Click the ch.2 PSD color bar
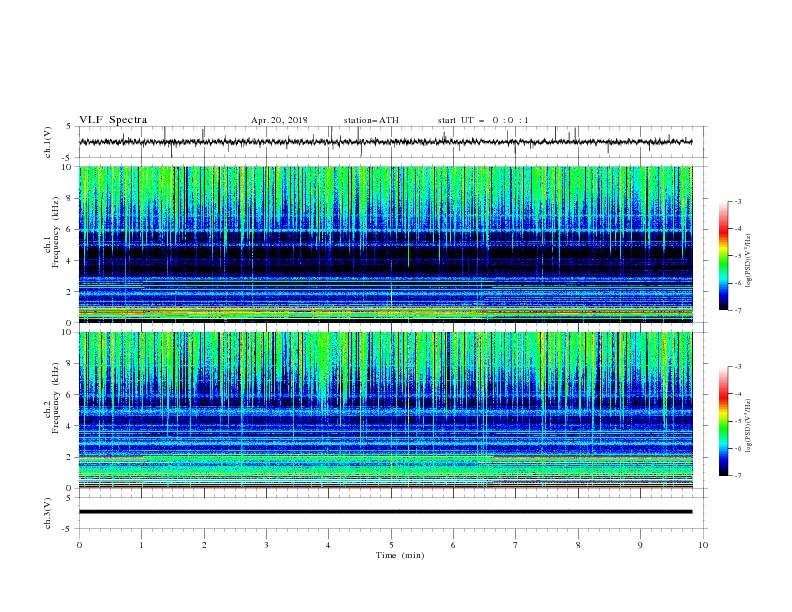The height and width of the screenshot is (612, 792). pyautogui.click(x=724, y=421)
